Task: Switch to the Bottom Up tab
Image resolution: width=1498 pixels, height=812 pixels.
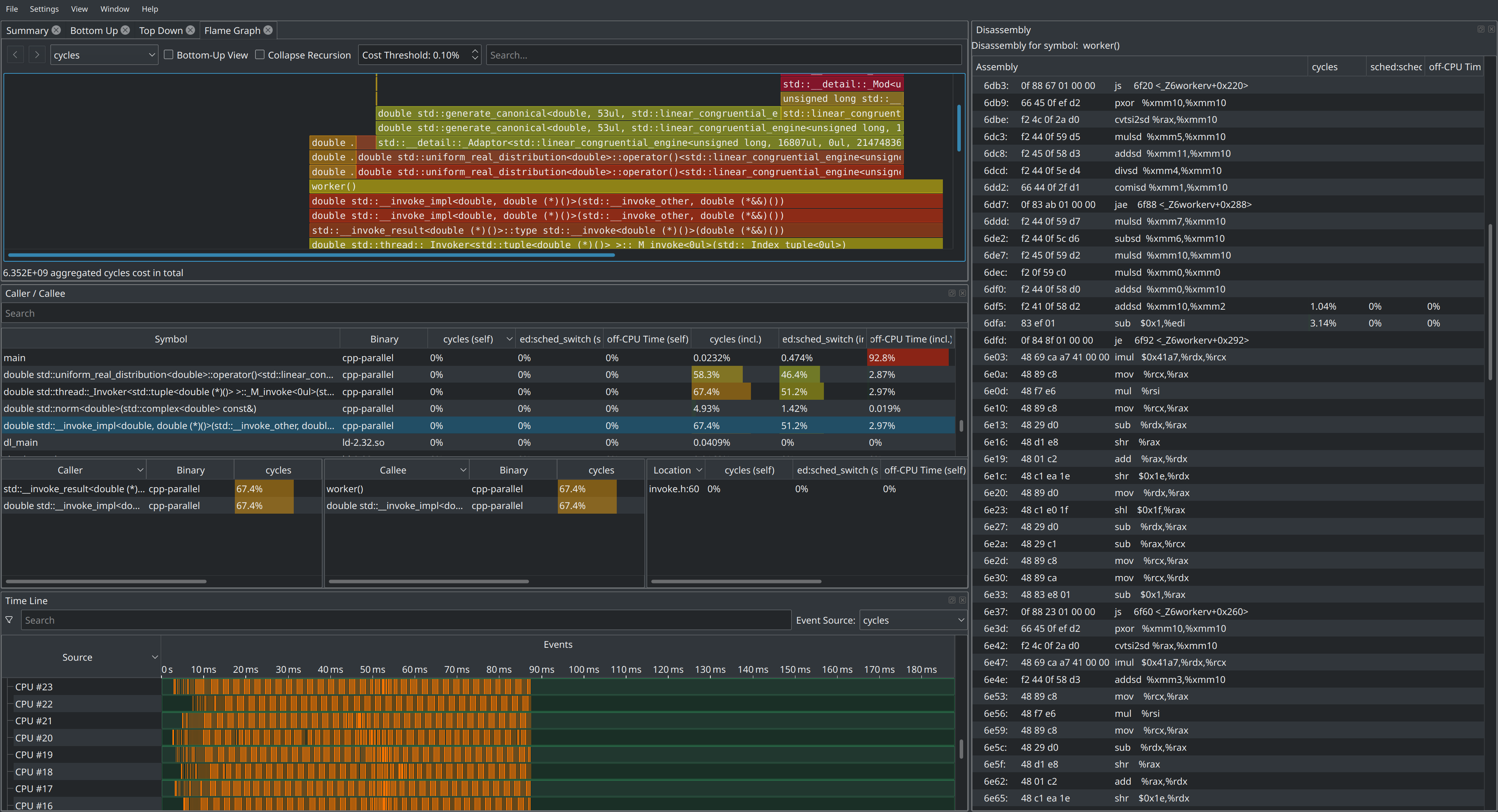Action: [x=94, y=31]
